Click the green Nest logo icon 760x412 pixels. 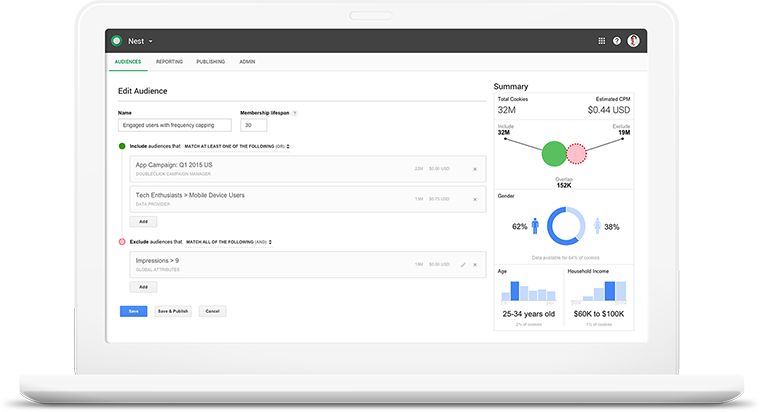[116, 41]
